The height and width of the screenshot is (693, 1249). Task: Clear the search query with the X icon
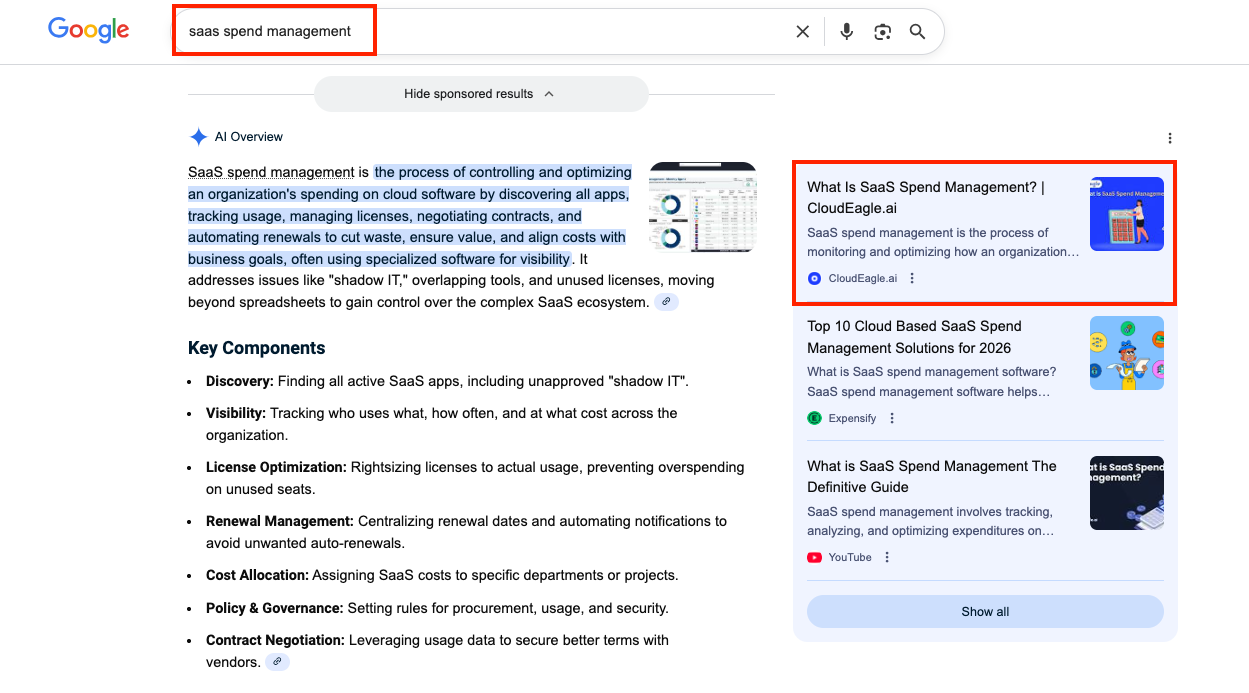803,31
